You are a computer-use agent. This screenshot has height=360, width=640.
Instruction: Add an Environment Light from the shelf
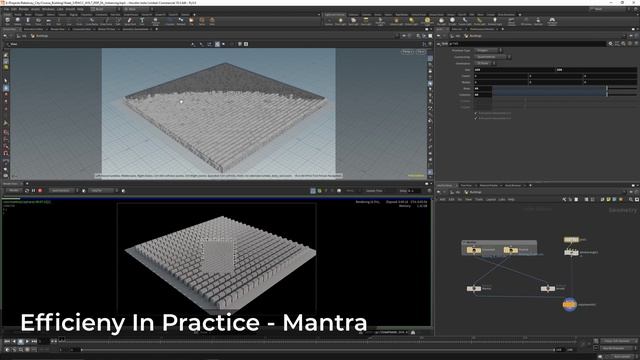point(427,21)
